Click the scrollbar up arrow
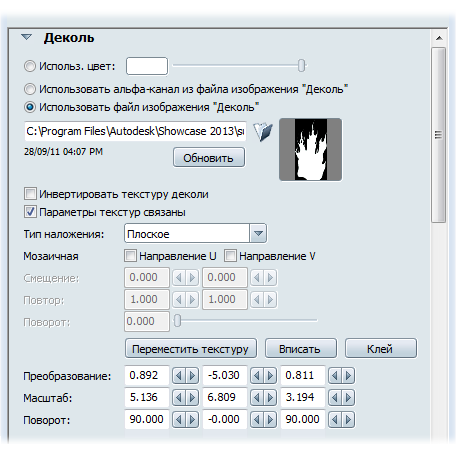This screenshot has width=456, height=450. (x=439, y=38)
